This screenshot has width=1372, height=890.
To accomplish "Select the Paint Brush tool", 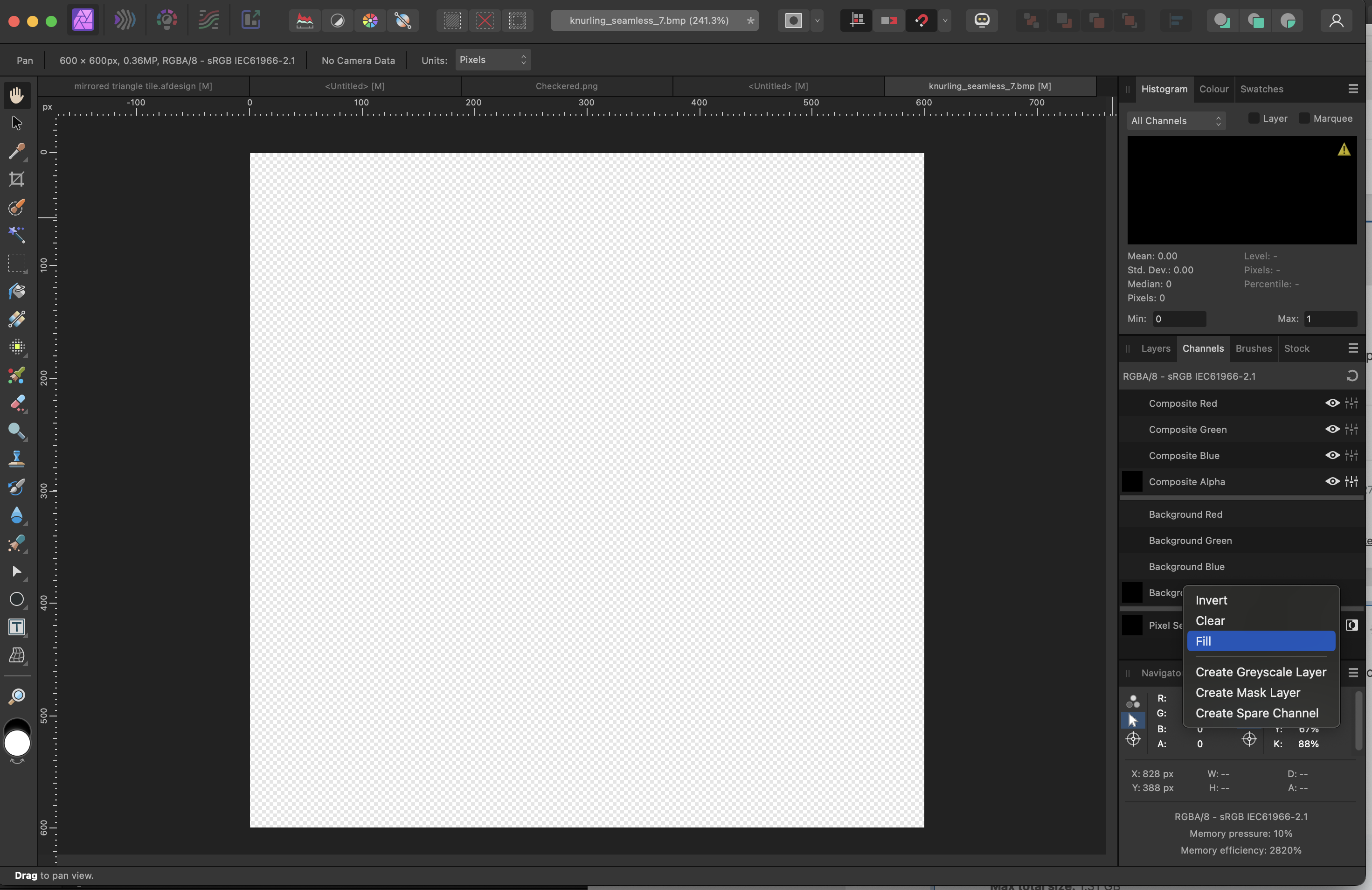I will [17, 375].
